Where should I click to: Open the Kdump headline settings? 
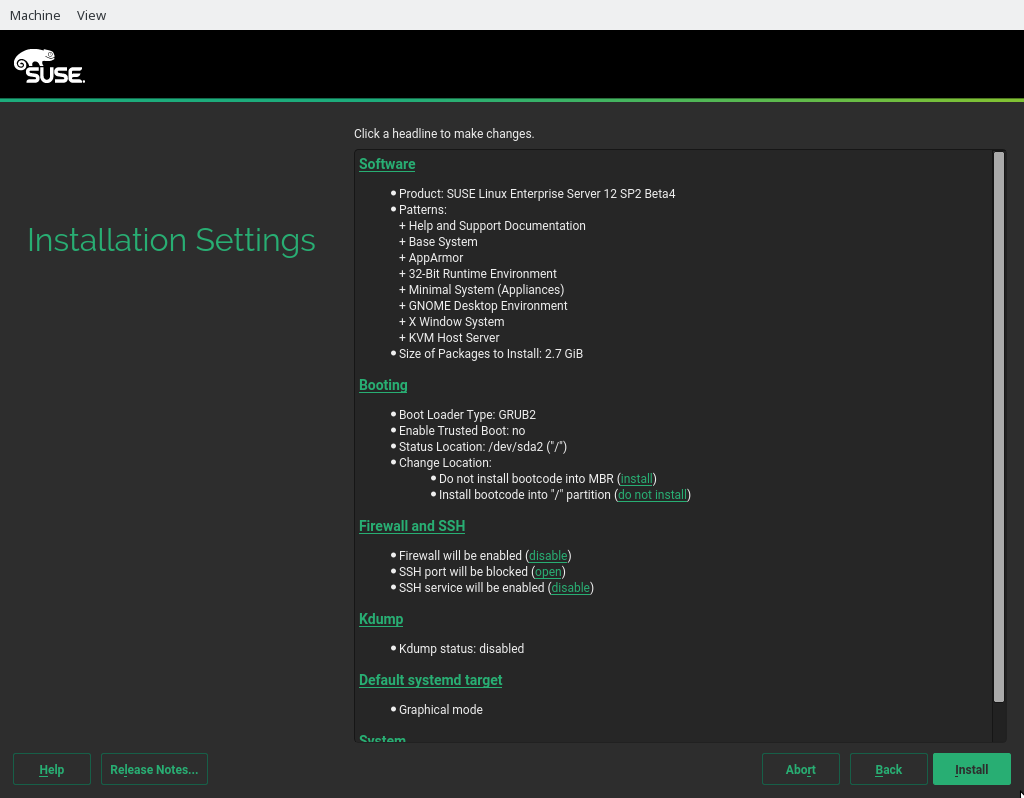381,619
